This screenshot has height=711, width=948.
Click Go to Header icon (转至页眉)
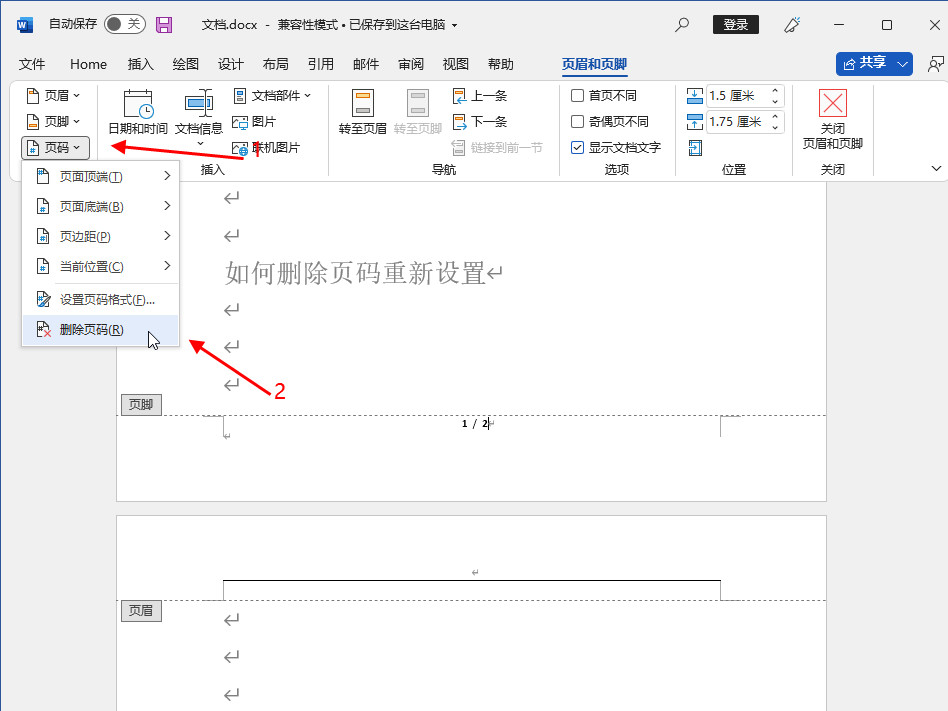[x=362, y=104]
